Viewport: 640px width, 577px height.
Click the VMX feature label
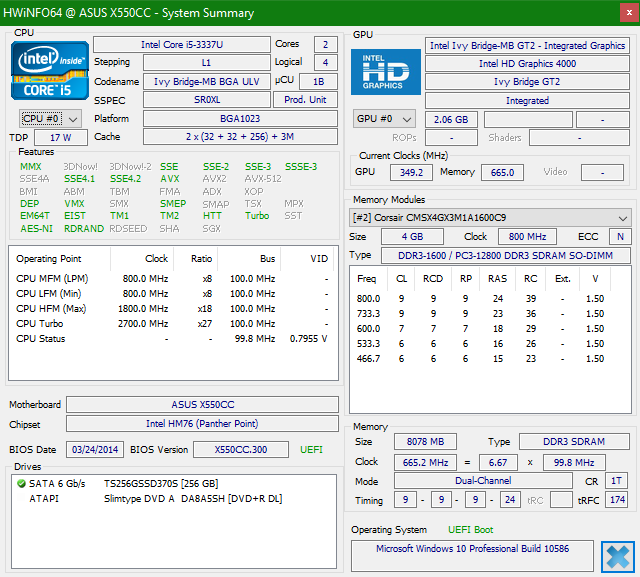tap(74, 204)
